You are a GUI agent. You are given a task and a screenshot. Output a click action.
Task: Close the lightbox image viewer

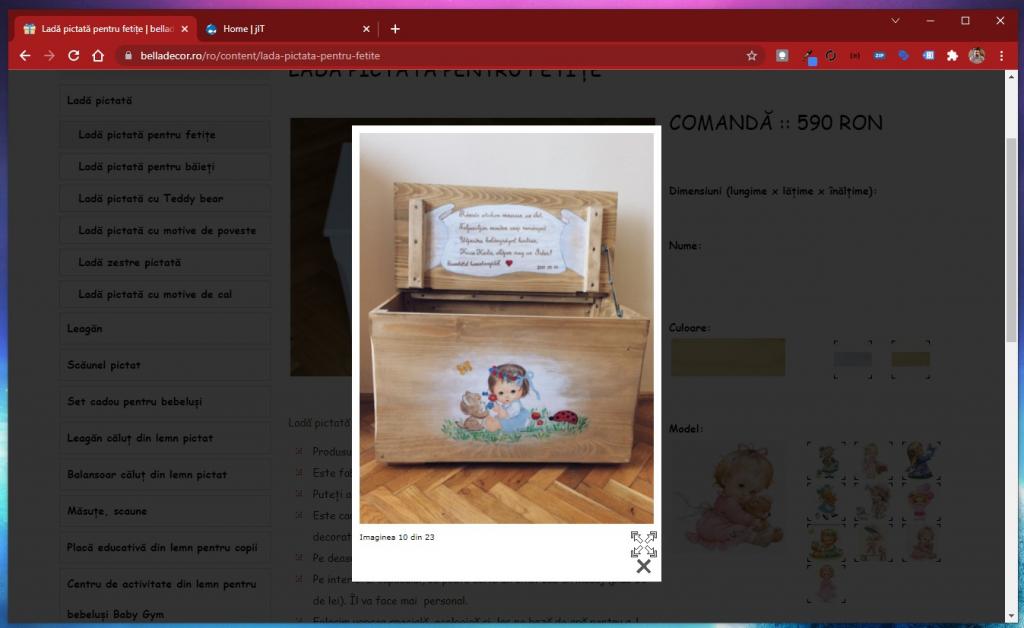[x=643, y=567]
